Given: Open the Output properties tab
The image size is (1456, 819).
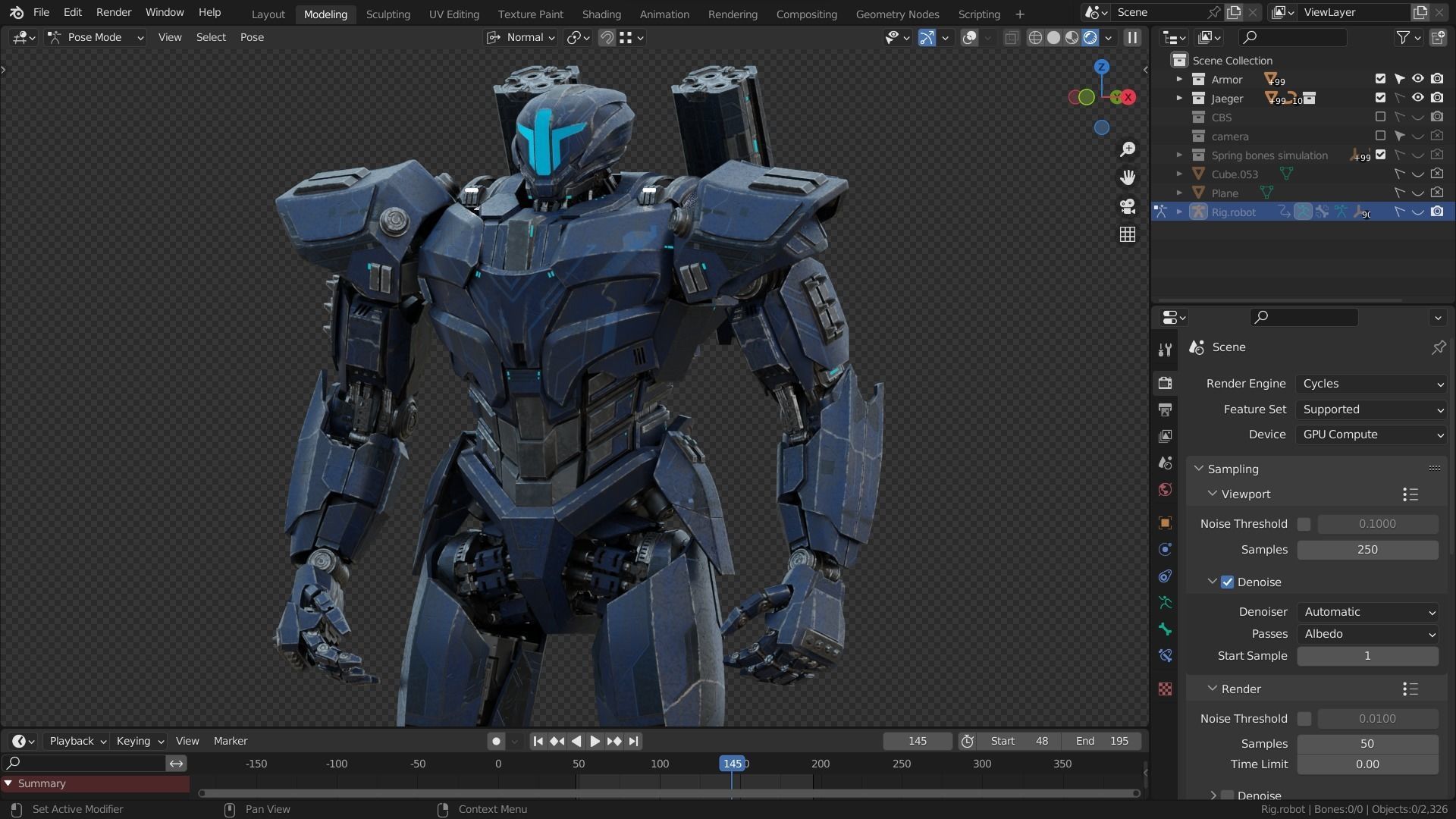Looking at the screenshot, I should coord(1166,409).
